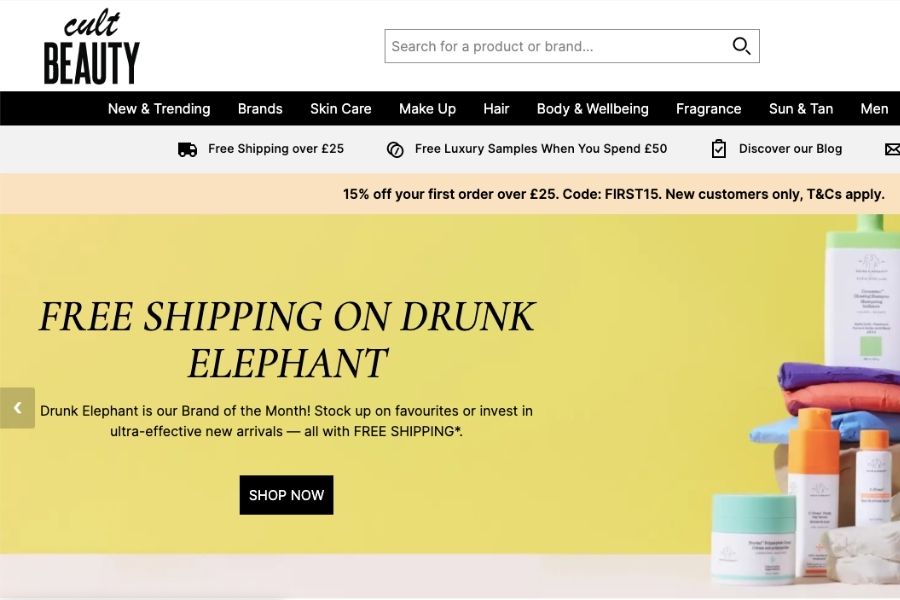Click the SHOP NOW button
The width and height of the screenshot is (900, 600).
point(286,494)
